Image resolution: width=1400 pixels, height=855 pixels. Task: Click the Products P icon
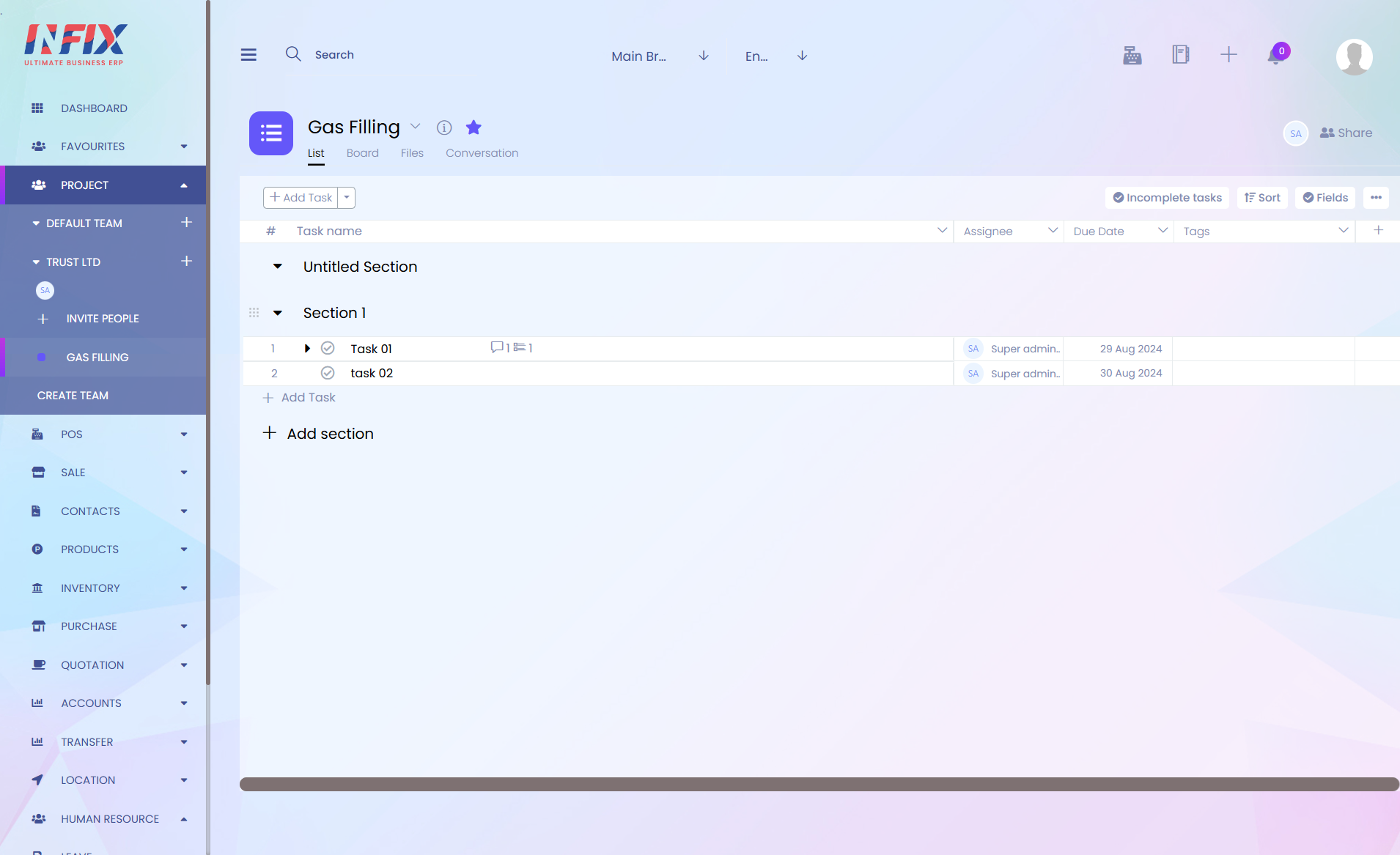coord(37,549)
